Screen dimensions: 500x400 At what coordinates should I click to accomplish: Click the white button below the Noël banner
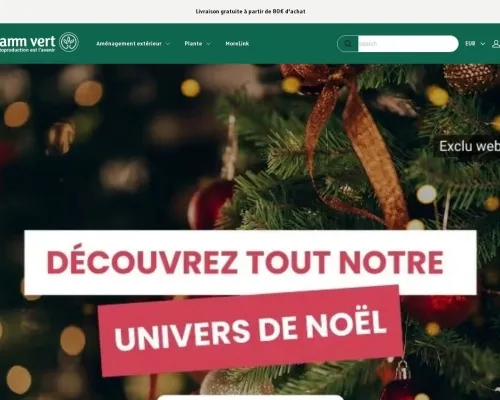250,397
